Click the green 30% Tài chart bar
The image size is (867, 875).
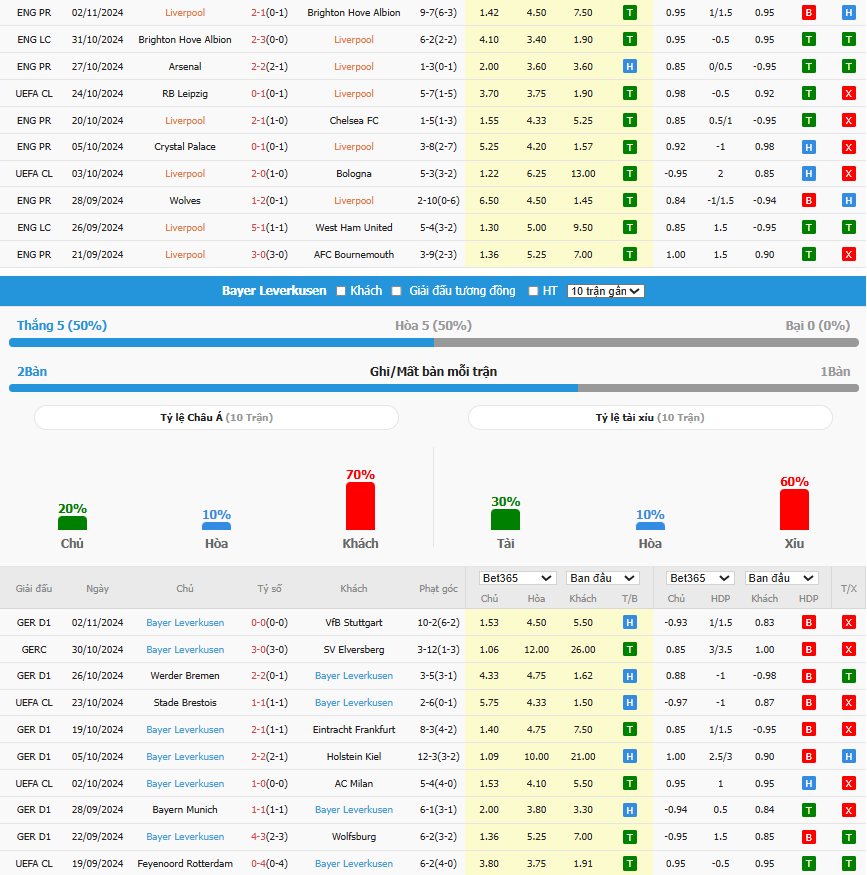click(505, 520)
